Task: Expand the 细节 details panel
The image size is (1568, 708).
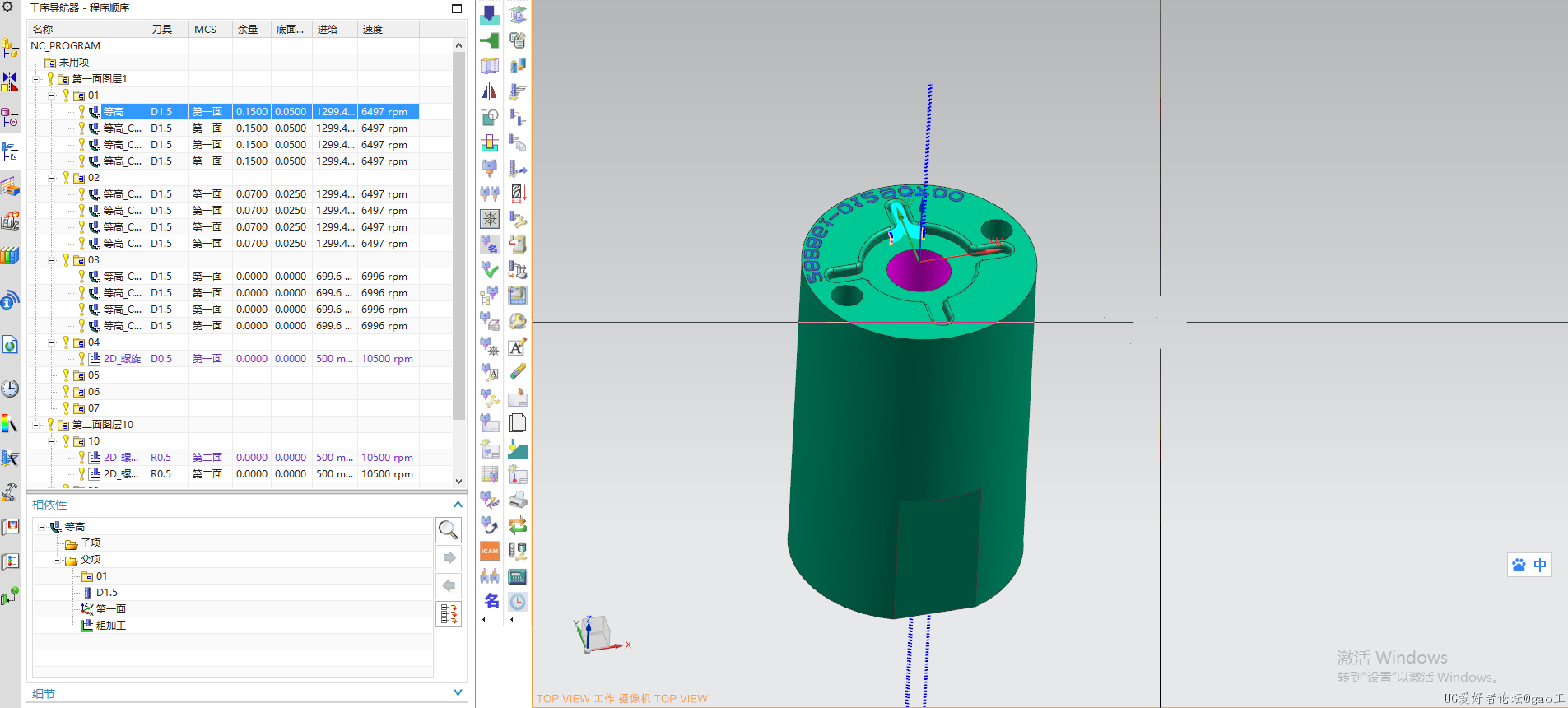Action: coord(458,693)
